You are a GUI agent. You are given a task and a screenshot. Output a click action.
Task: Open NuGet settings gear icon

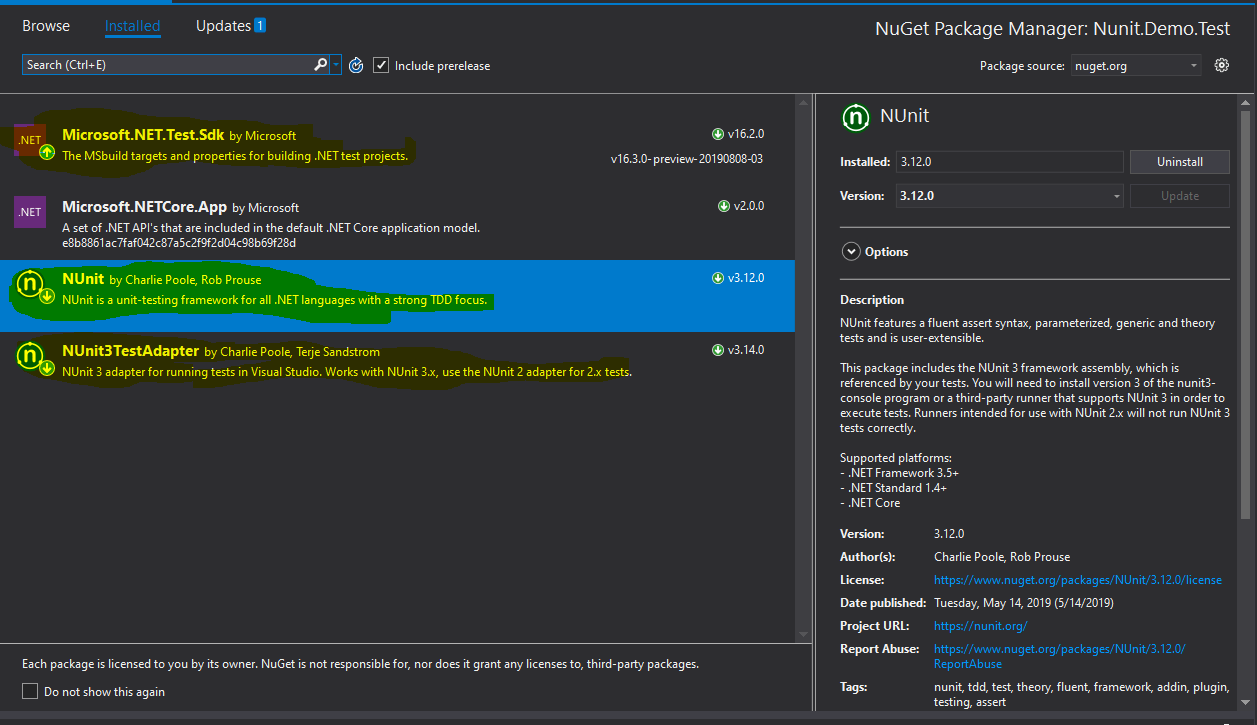tap(1221, 65)
